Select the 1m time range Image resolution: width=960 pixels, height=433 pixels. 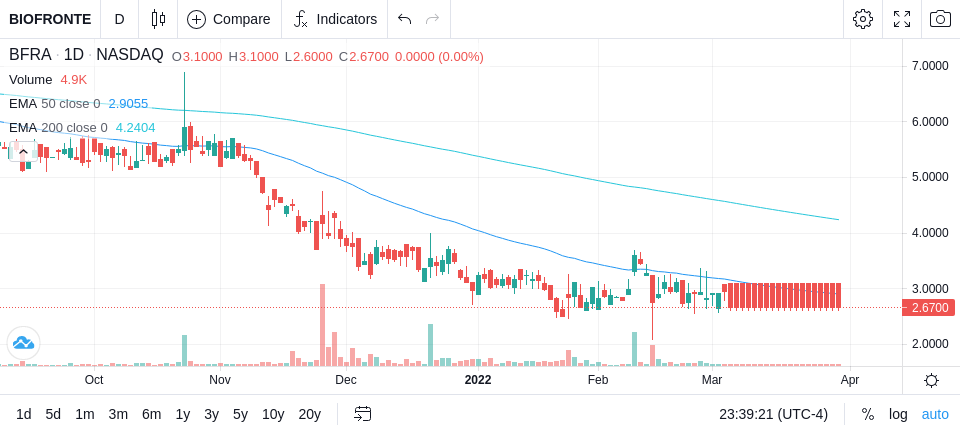pos(84,415)
